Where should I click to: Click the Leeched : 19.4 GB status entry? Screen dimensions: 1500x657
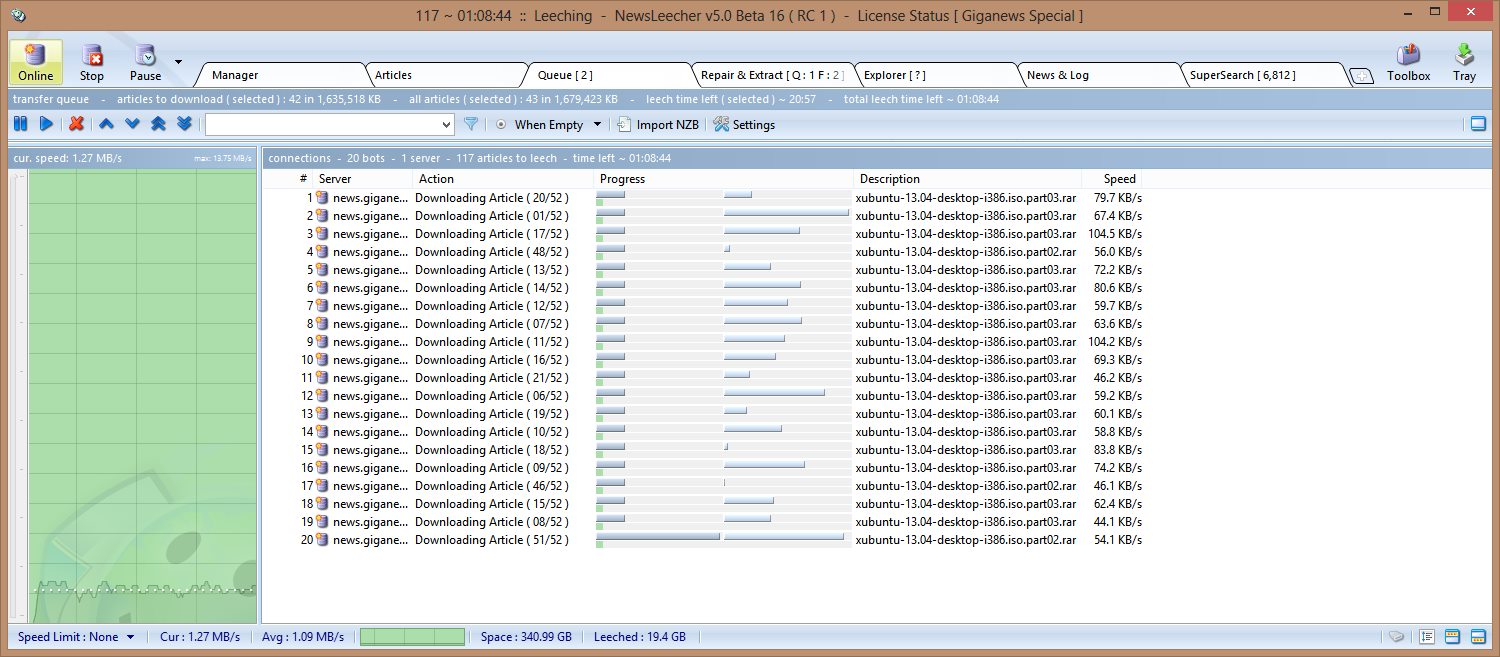640,637
